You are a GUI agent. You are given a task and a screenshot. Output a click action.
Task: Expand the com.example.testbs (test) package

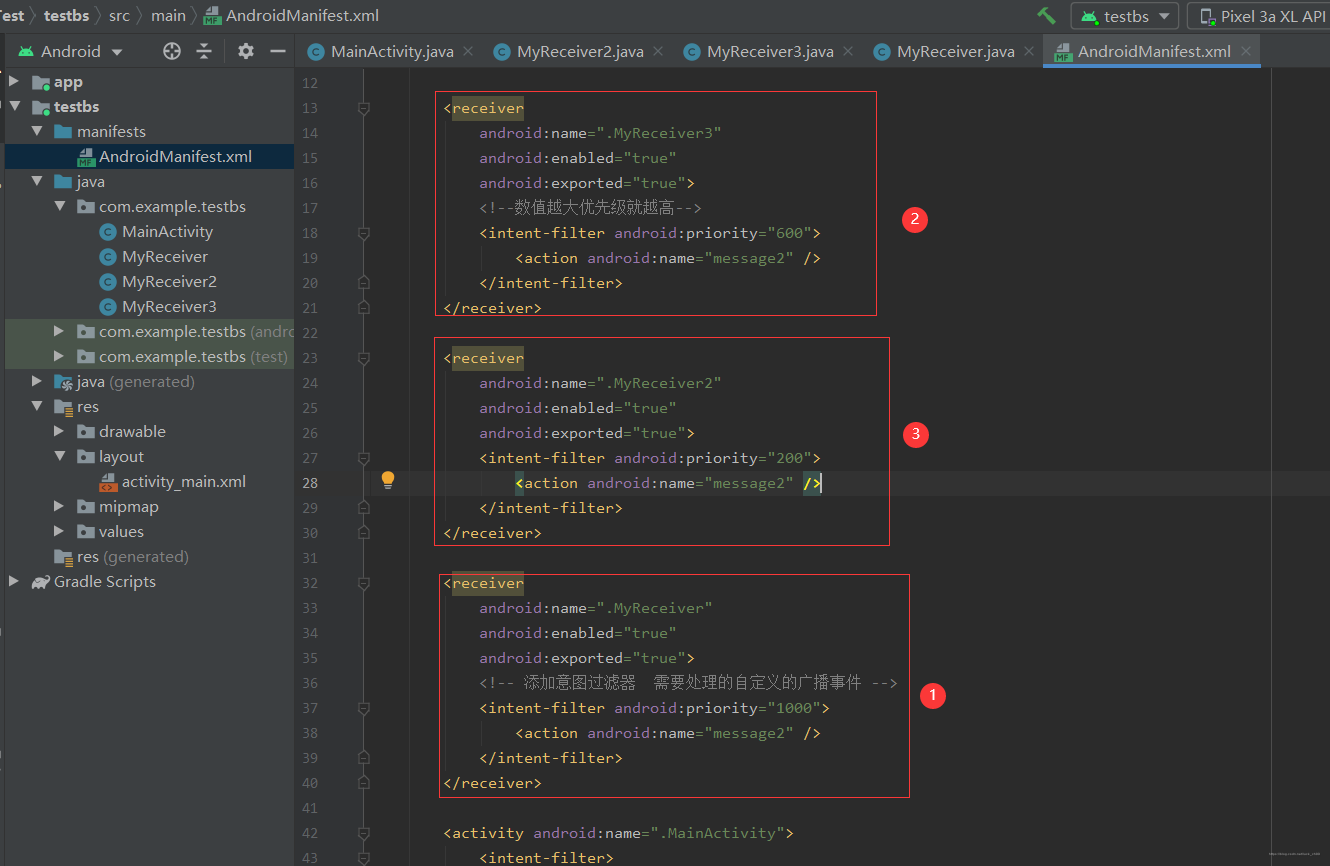[x=60, y=356]
